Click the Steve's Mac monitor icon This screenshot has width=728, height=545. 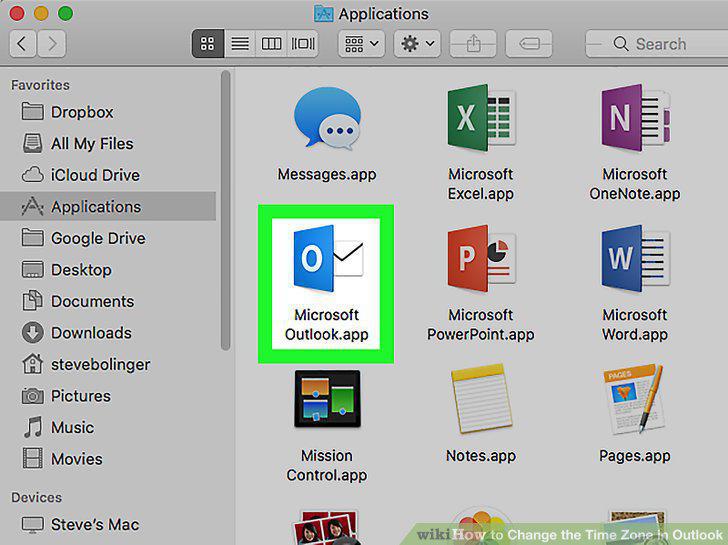[32, 525]
